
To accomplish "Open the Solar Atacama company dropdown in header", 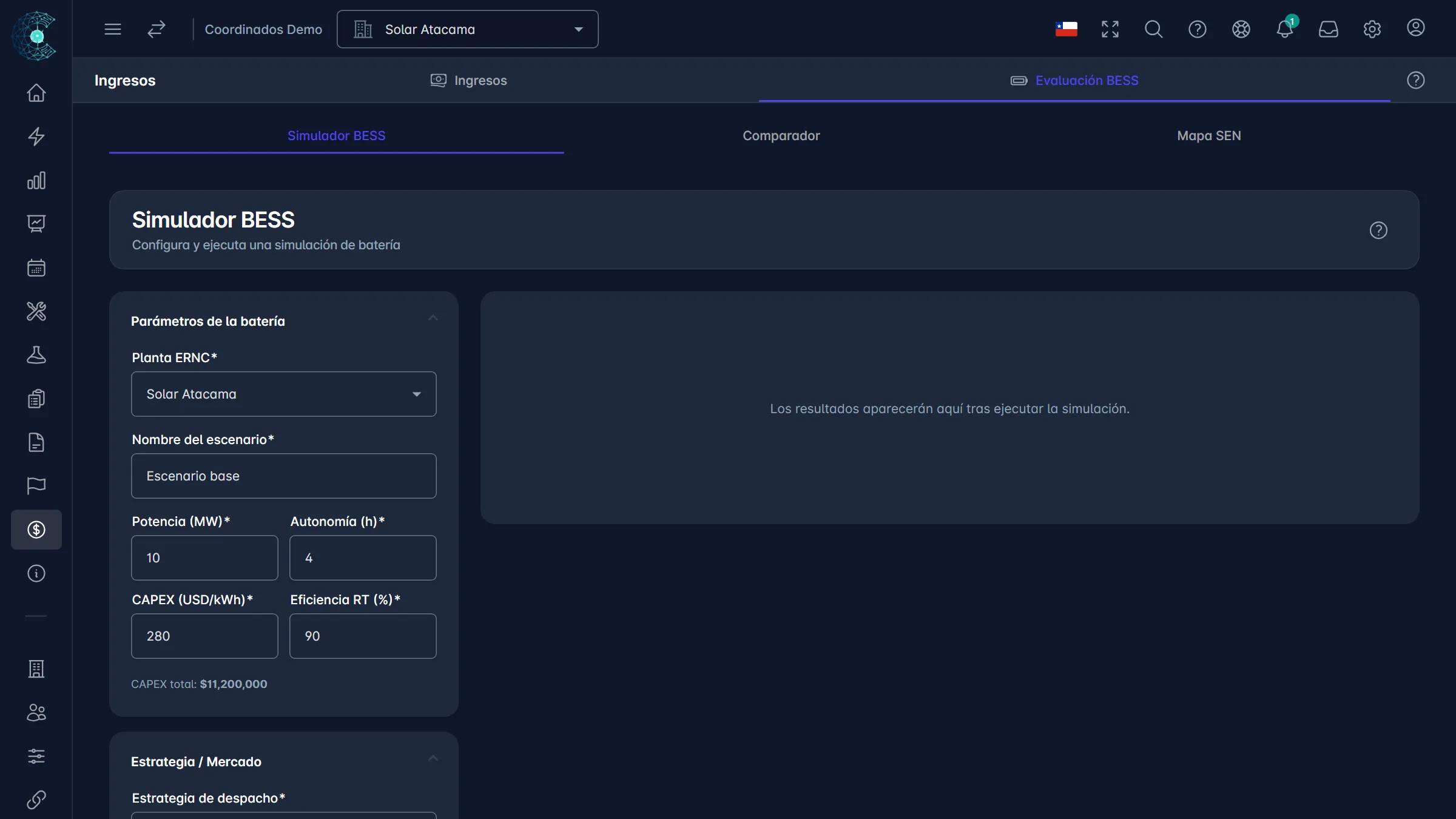I will point(467,29).
